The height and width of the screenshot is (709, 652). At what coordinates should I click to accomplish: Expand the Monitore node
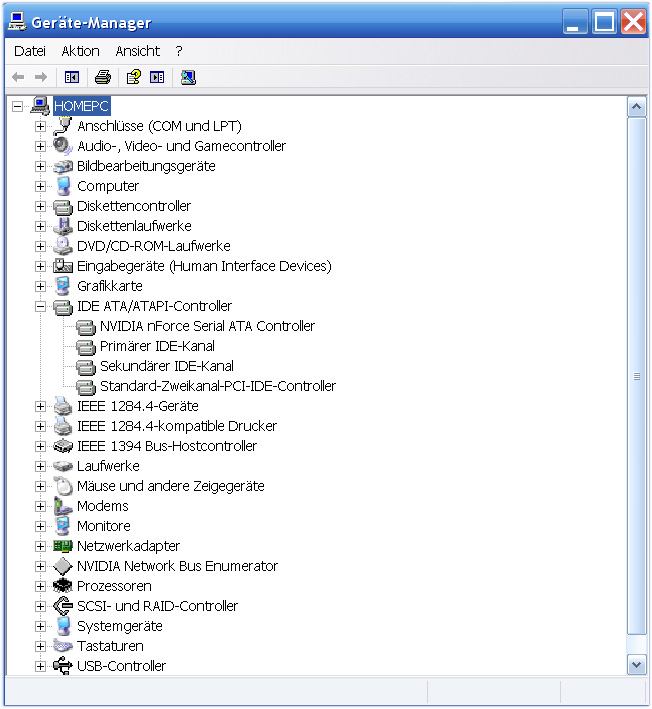[x=40, y=526]
